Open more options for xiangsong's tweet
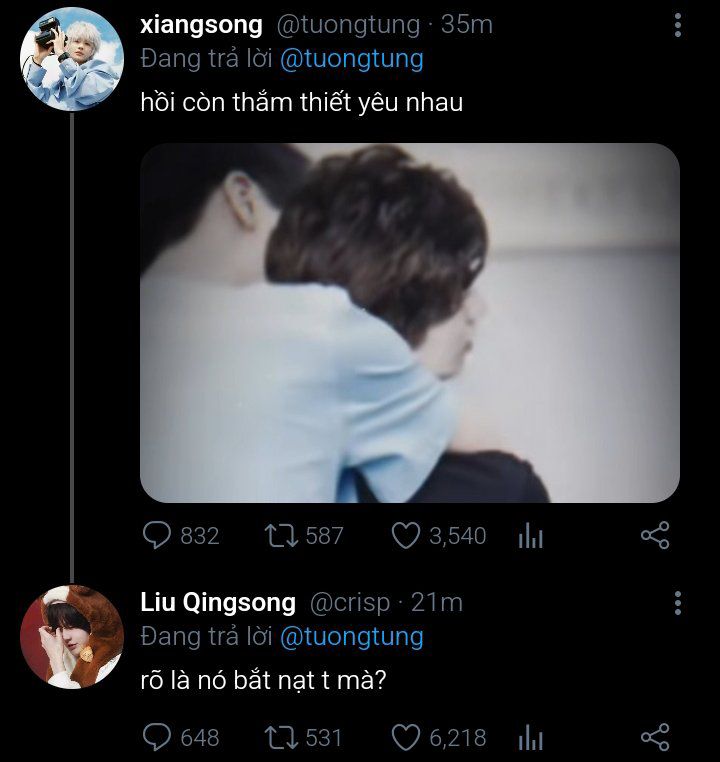This screenshot has width=720, height=762. [x=678, y=25]
